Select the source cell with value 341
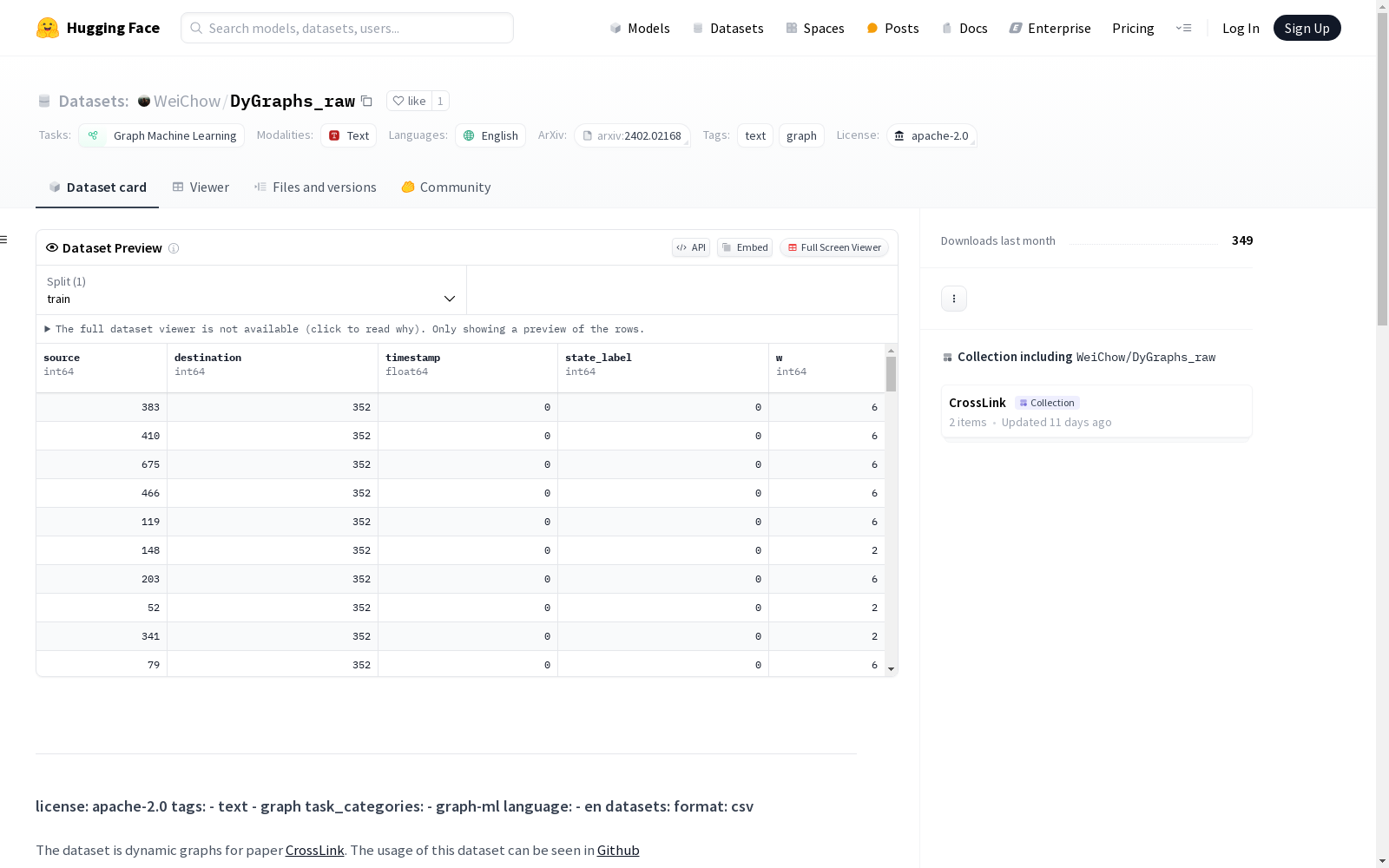 (x=102, y=636)
